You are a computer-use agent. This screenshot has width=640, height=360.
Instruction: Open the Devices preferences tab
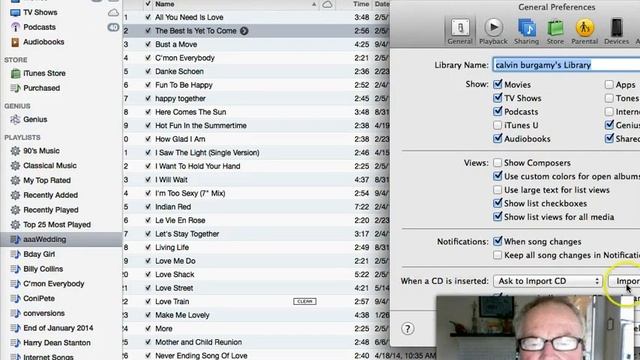click(616, 31)
